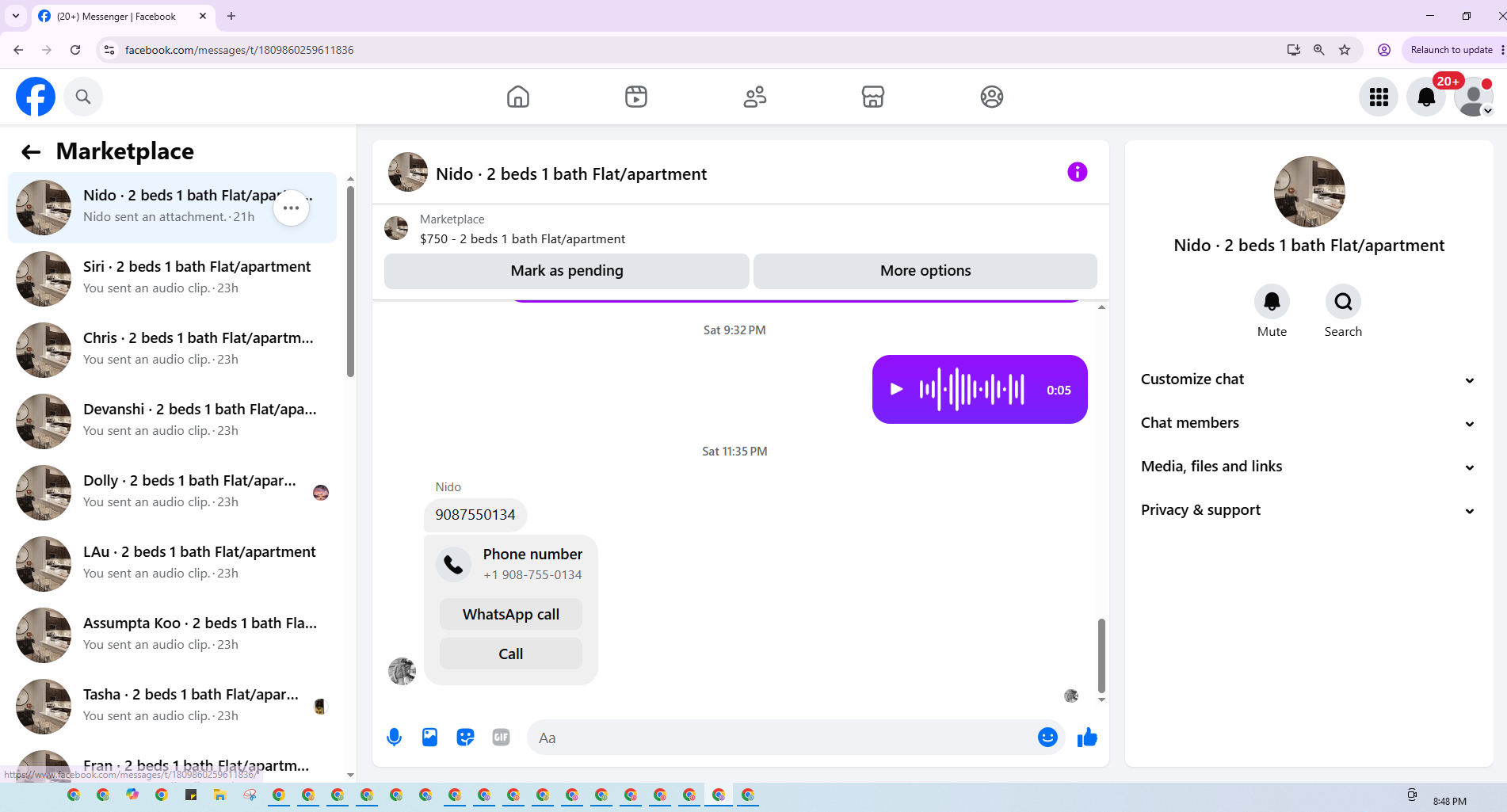This screenshot has height=812, width=1507.
Task: Choose a sticker
Action: [465, 738]
